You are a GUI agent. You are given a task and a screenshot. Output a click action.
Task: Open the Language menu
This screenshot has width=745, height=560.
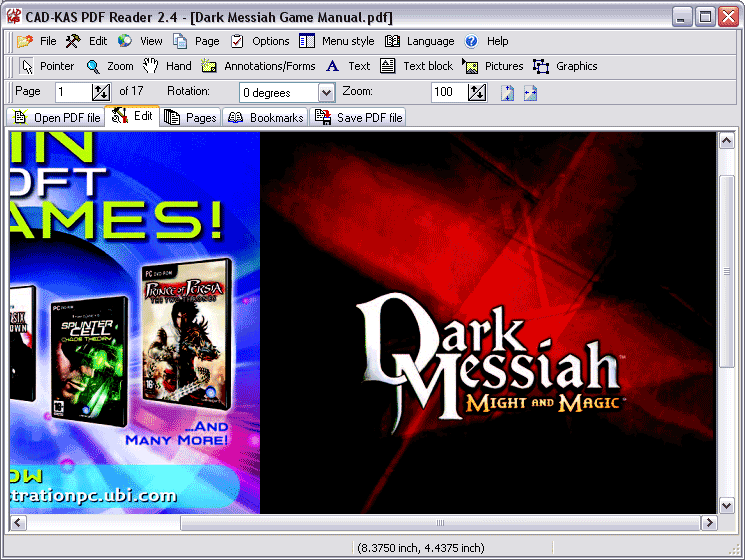pos(430,41)
